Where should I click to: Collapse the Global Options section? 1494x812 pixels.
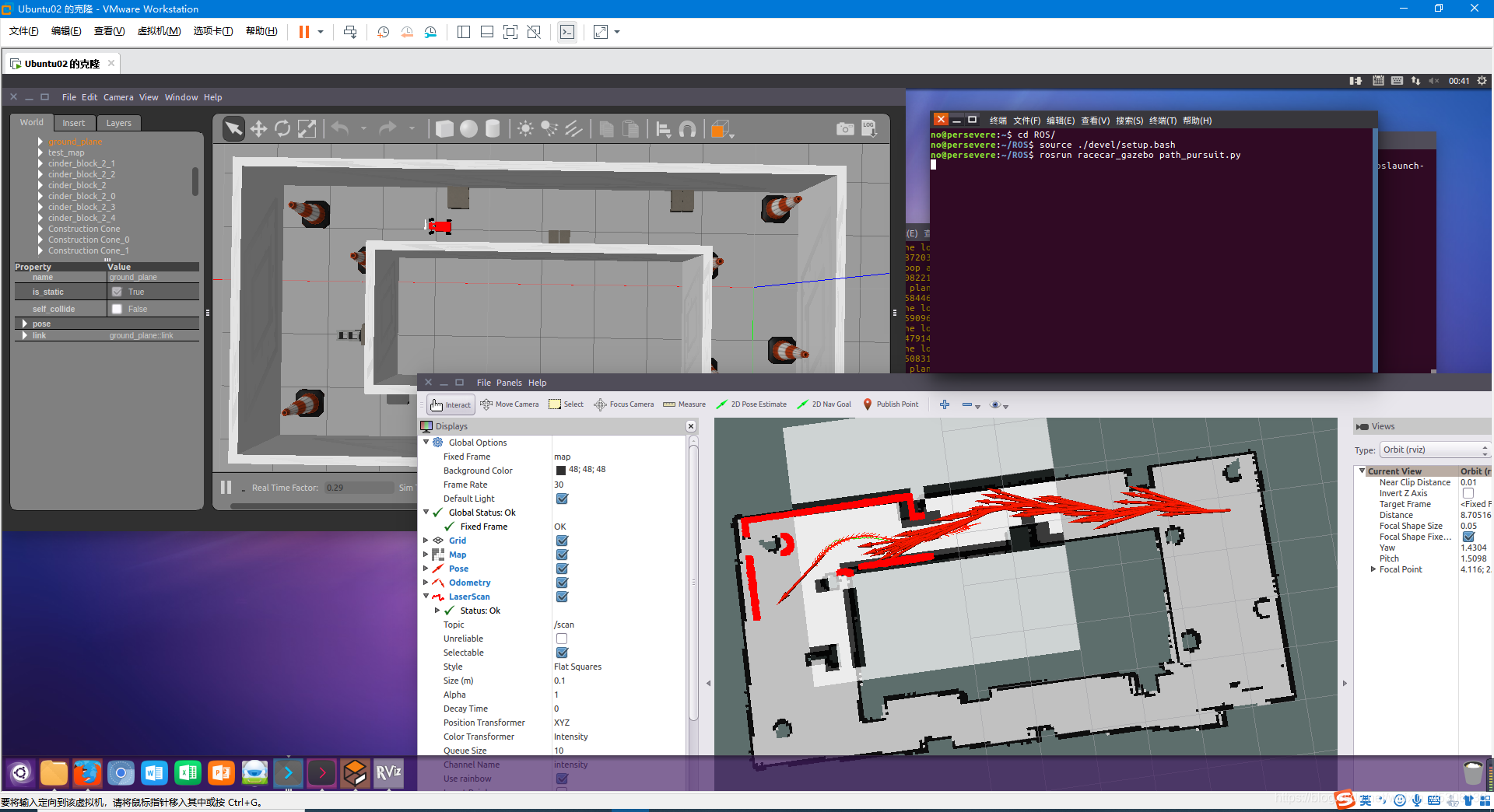(426, 442)
